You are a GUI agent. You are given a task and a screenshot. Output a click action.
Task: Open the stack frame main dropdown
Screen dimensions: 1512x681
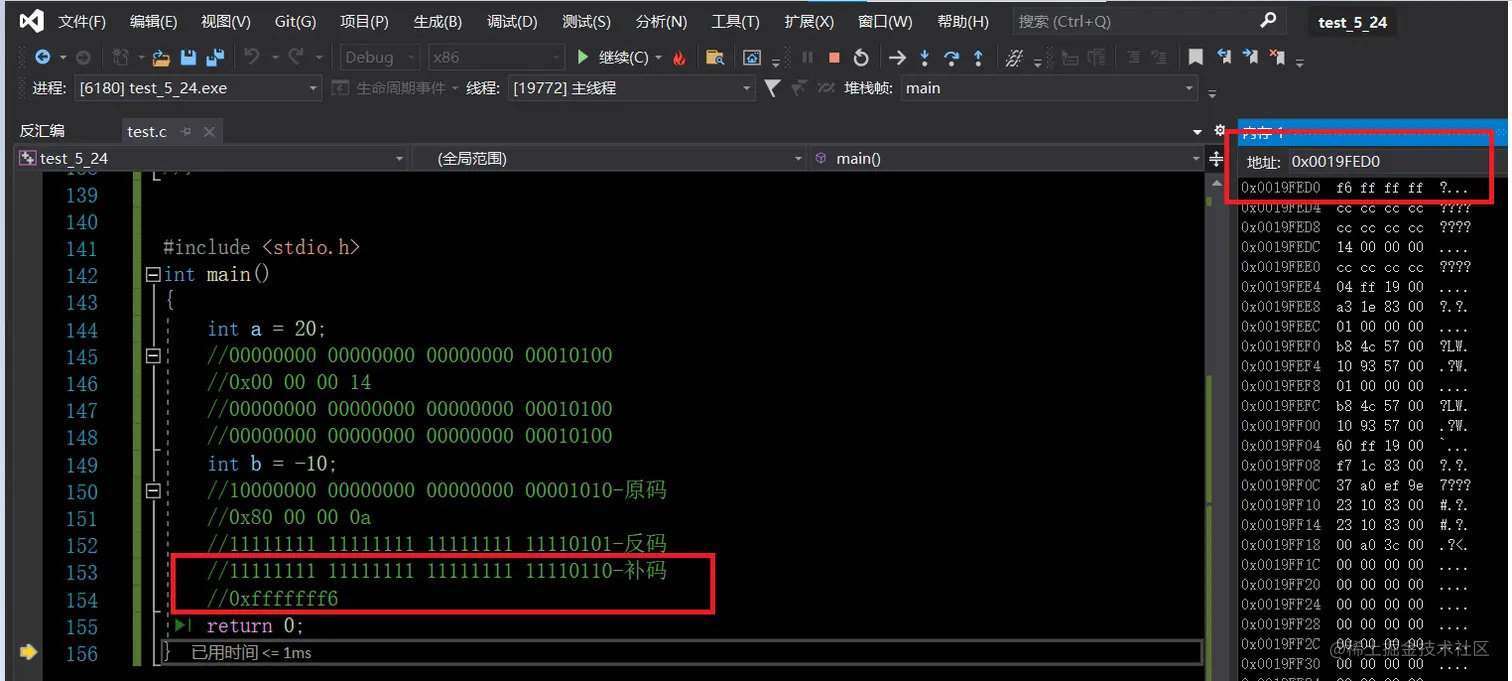click(x=1049, y=88)
